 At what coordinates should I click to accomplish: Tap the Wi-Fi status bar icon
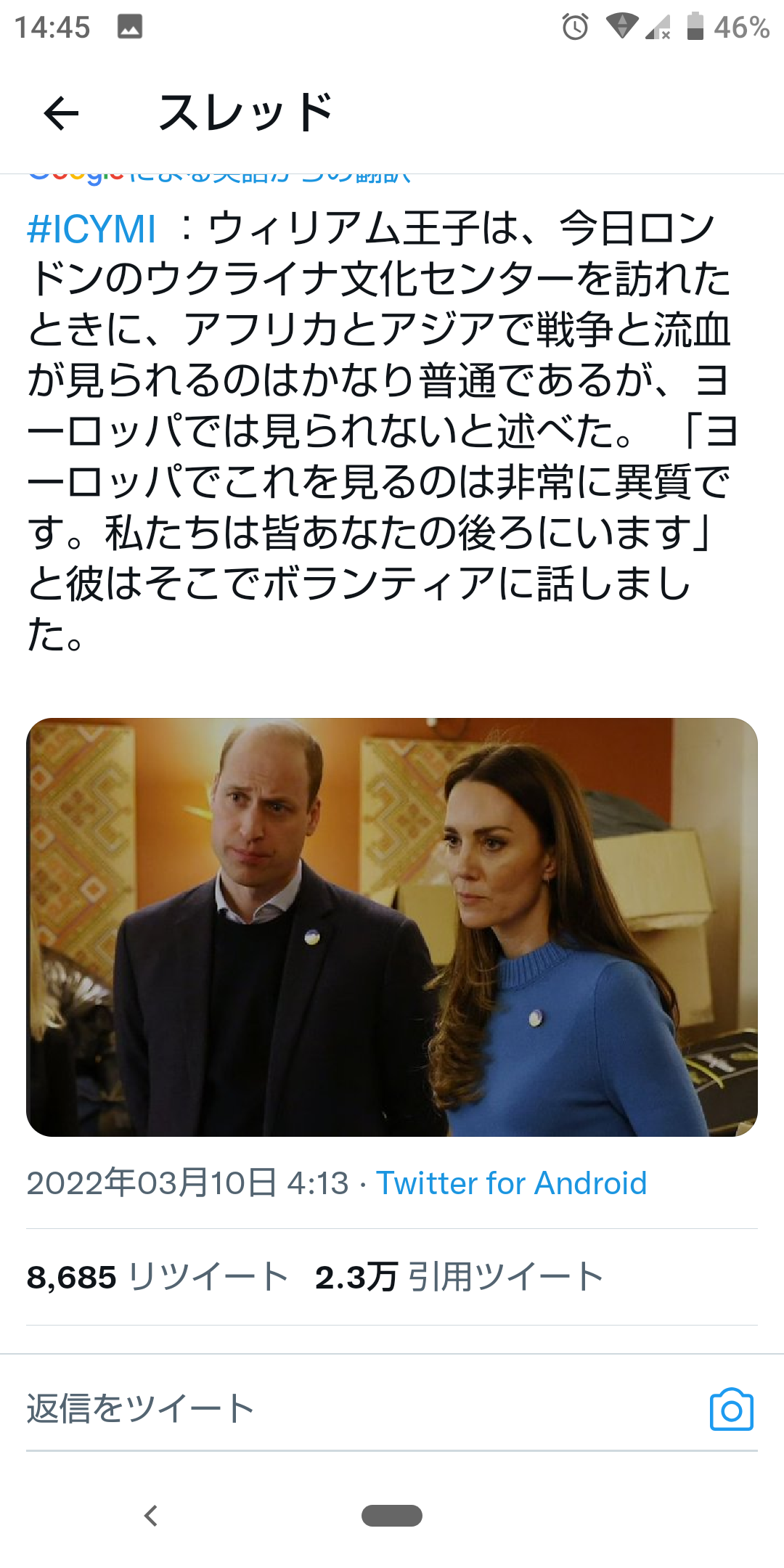621,27
